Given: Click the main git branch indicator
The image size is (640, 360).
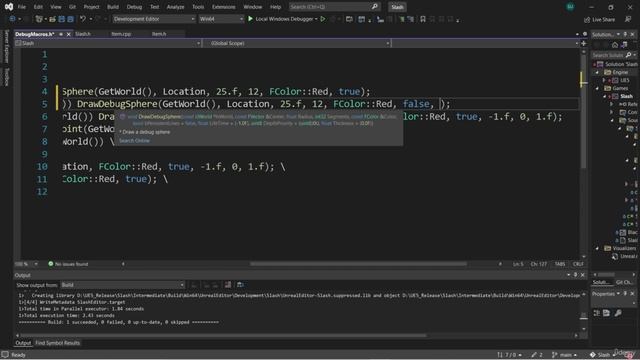Looking at the screenshot, I should (564, 355).
